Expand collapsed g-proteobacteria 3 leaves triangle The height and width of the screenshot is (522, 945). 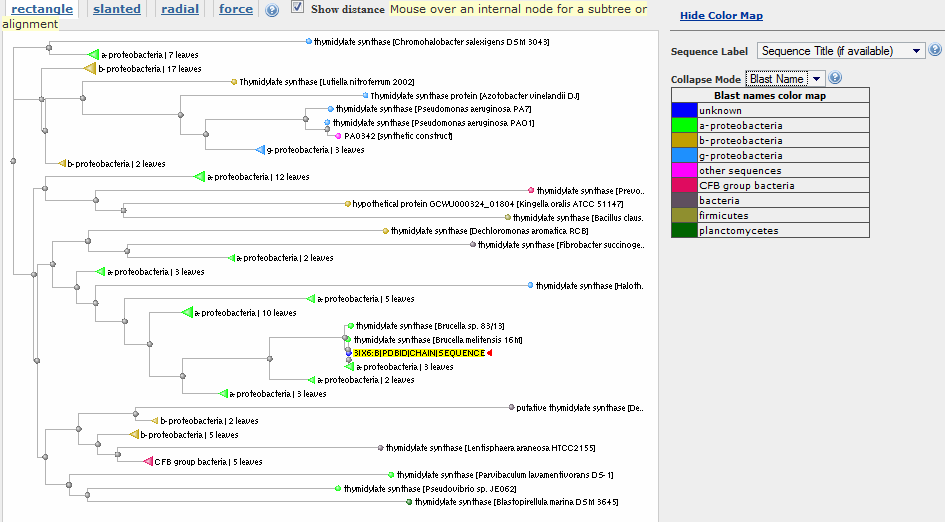tap(260, 149)
